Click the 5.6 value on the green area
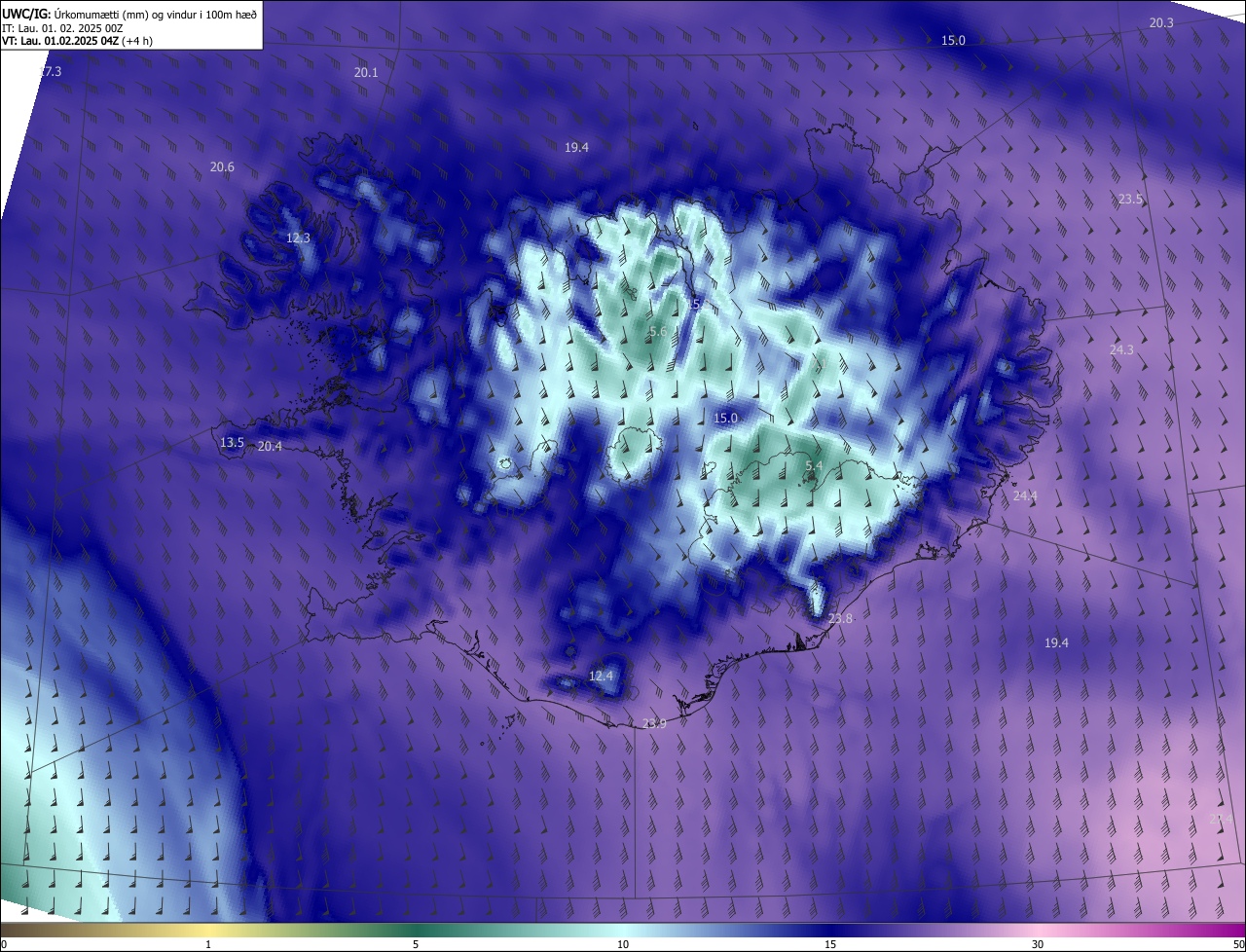Screen dimensions: 1246x952 coord(658,331)
